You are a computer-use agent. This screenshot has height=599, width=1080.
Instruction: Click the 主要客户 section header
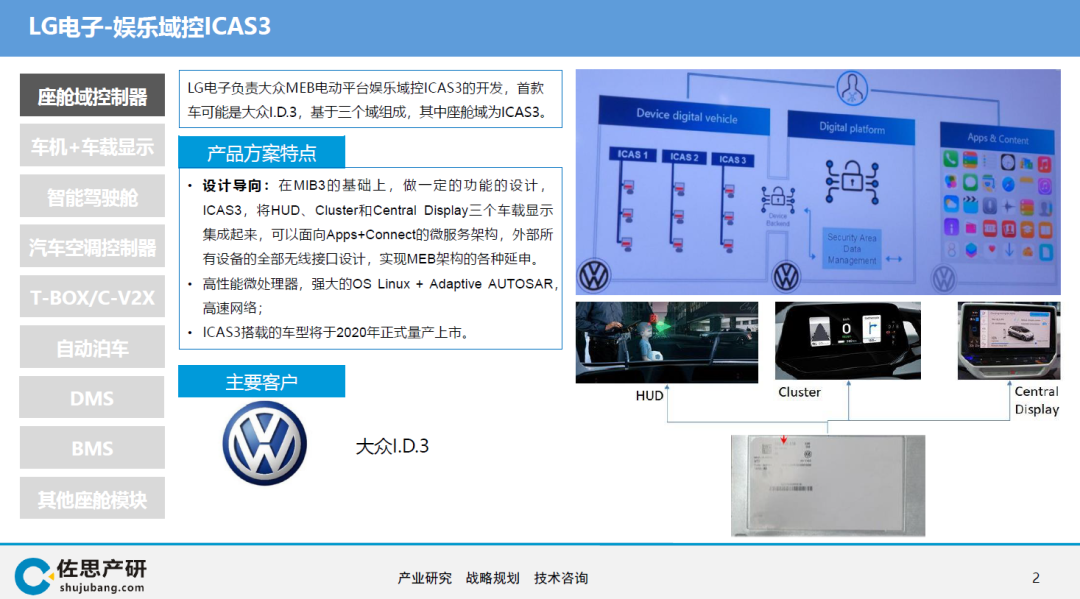point(262,381)
